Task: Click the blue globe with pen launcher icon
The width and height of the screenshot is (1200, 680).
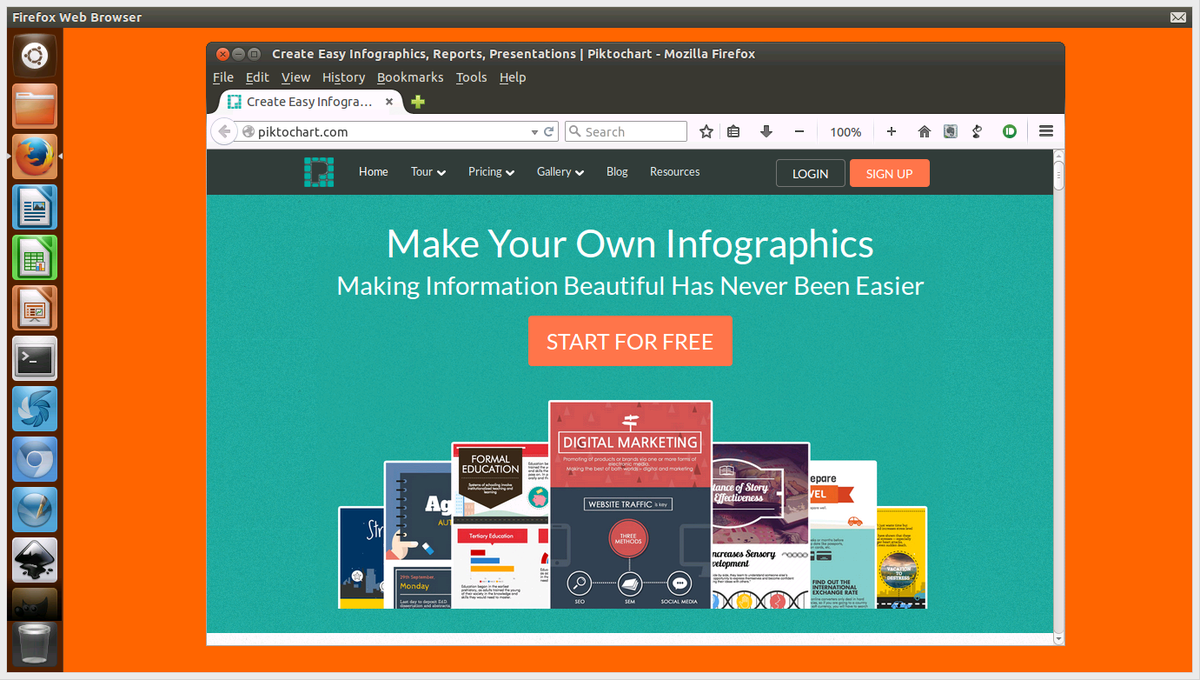Action: click(35, 510)
